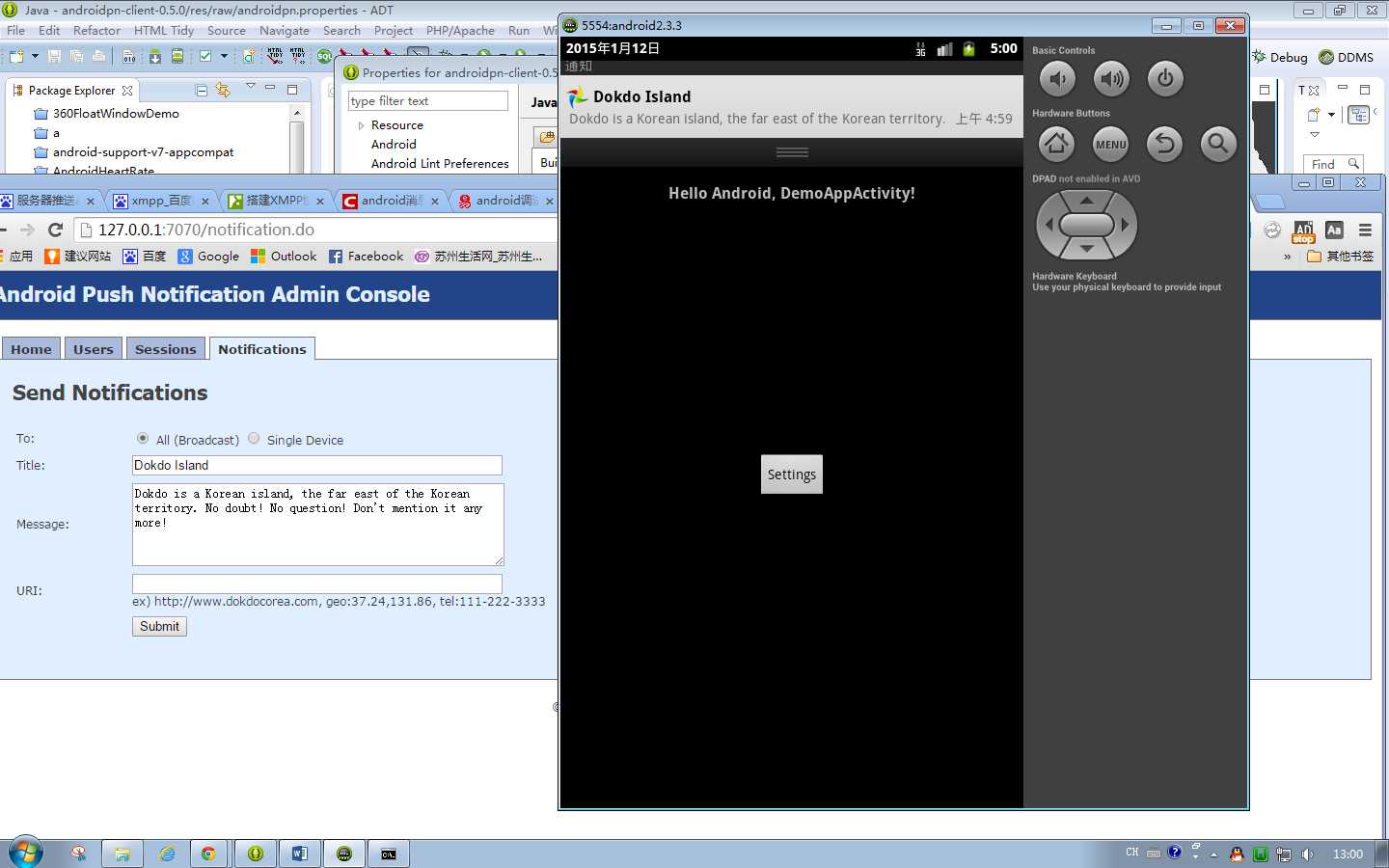This screenshot has height=868, width=1389.
Task: Click the SQL toolbar icon in ADT
Action: tap(324, 57)
